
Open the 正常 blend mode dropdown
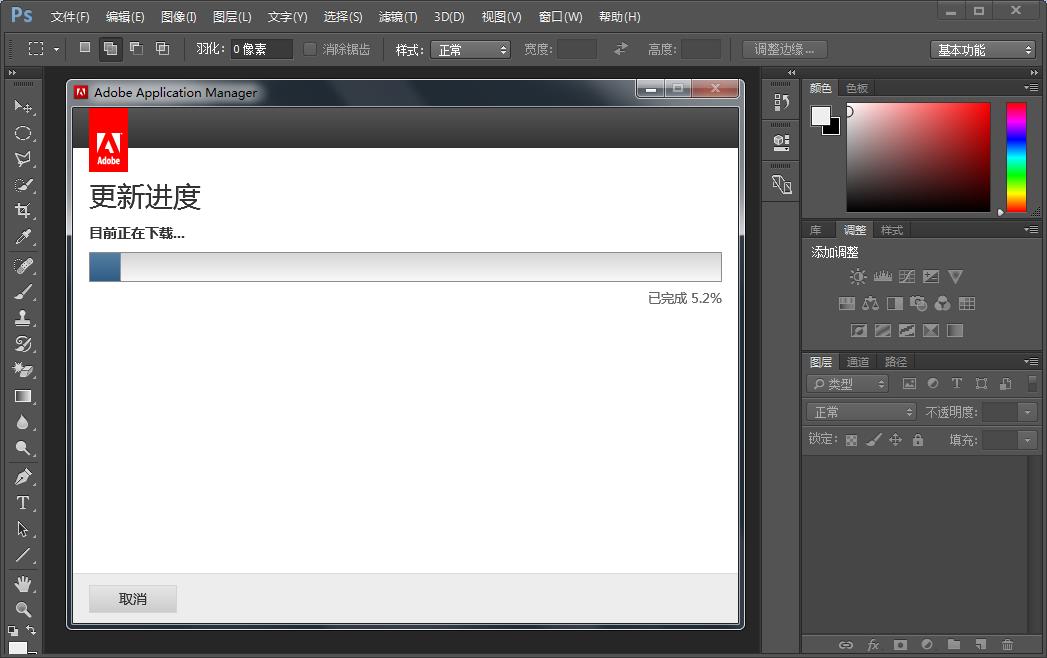click(x=861, y=412)
